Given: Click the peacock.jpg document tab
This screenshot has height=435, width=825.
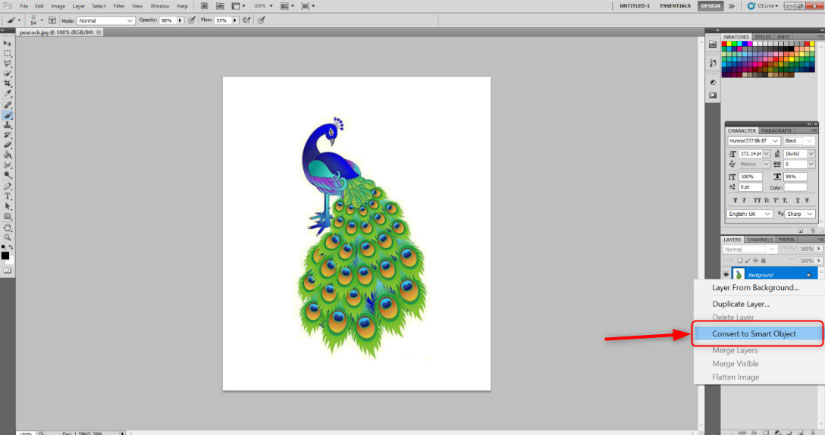Looking at the screenshot, I should tap(60, 32).
